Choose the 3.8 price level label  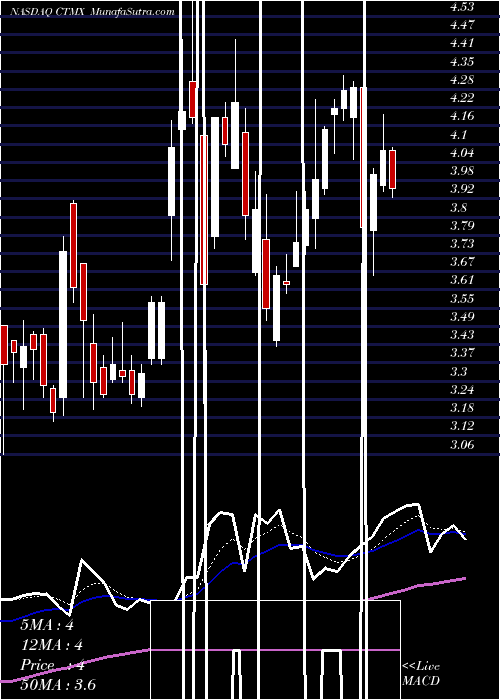(x=459, y=207)
